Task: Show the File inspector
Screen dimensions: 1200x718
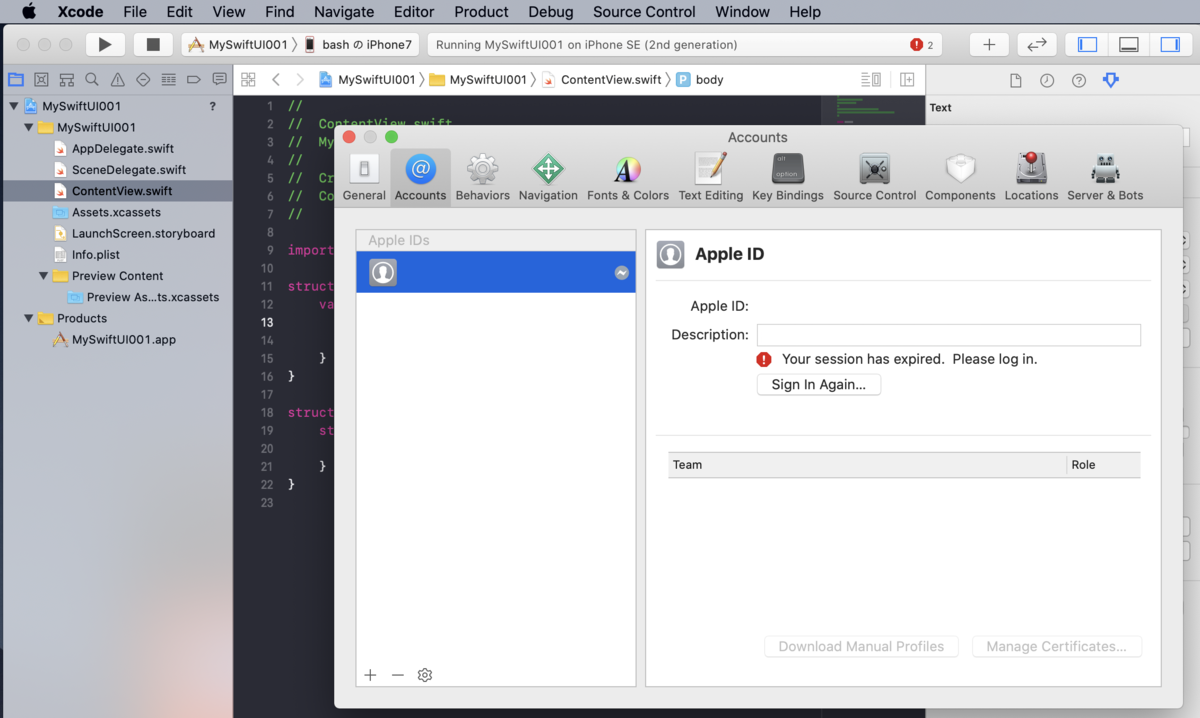Action: [x=1015, y=80]
